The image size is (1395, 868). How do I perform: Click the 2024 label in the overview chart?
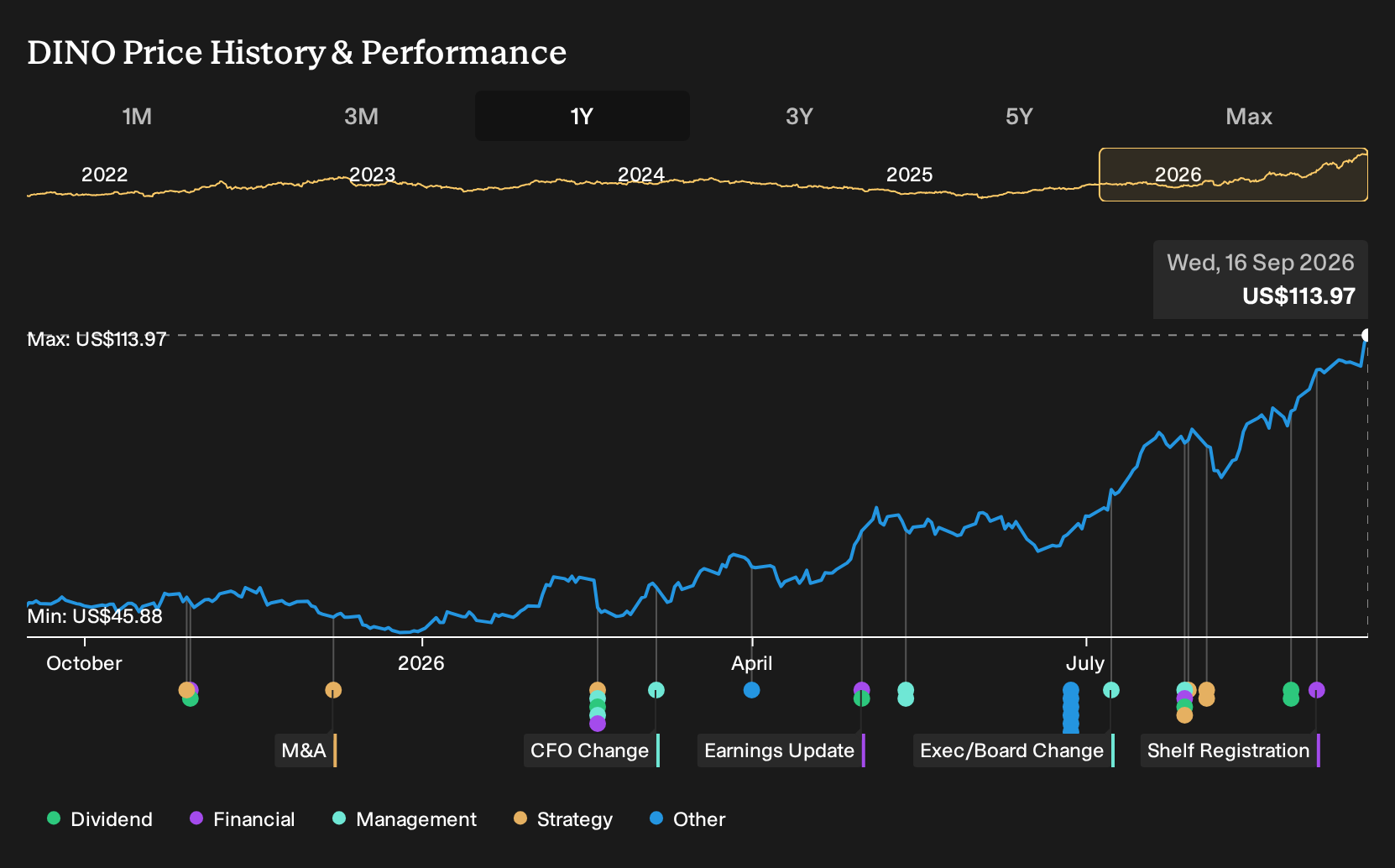pos(641,175)
